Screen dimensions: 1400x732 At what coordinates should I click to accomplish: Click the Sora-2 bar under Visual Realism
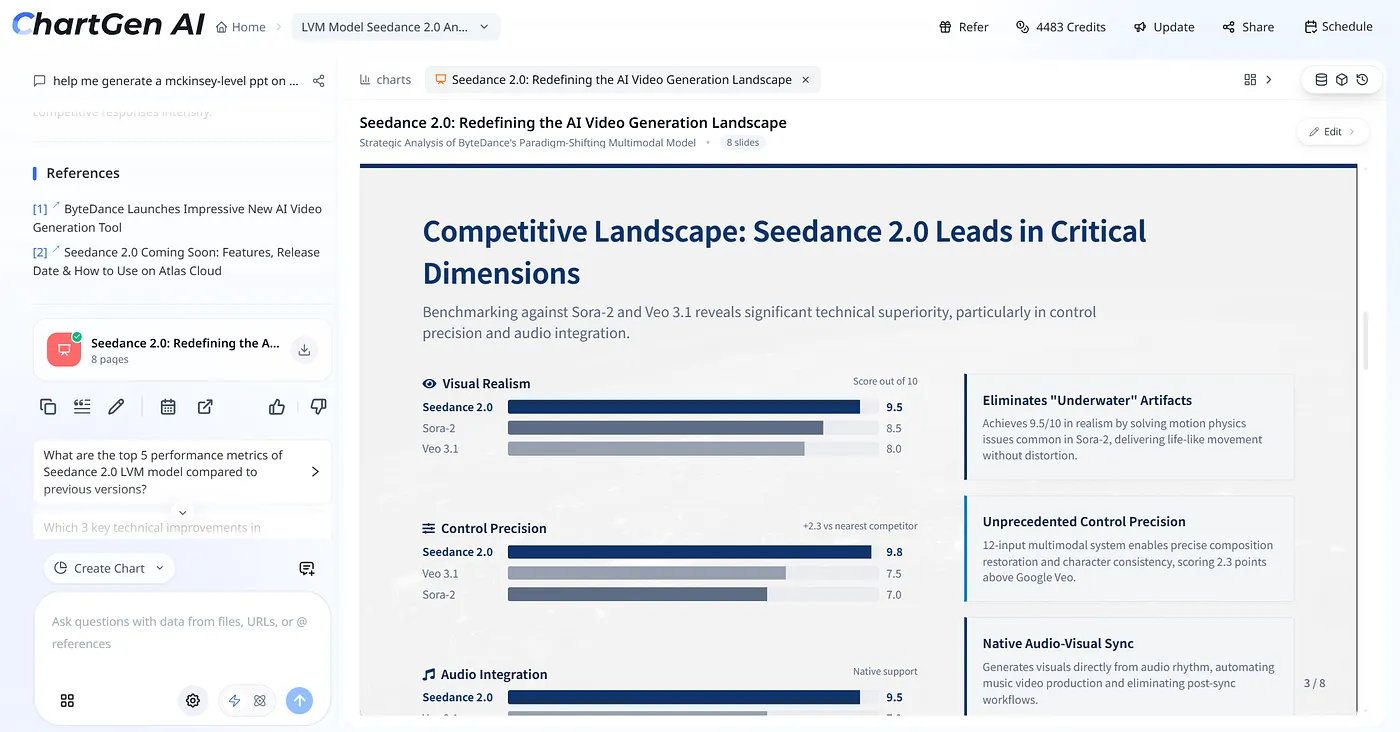pos(665,428)
